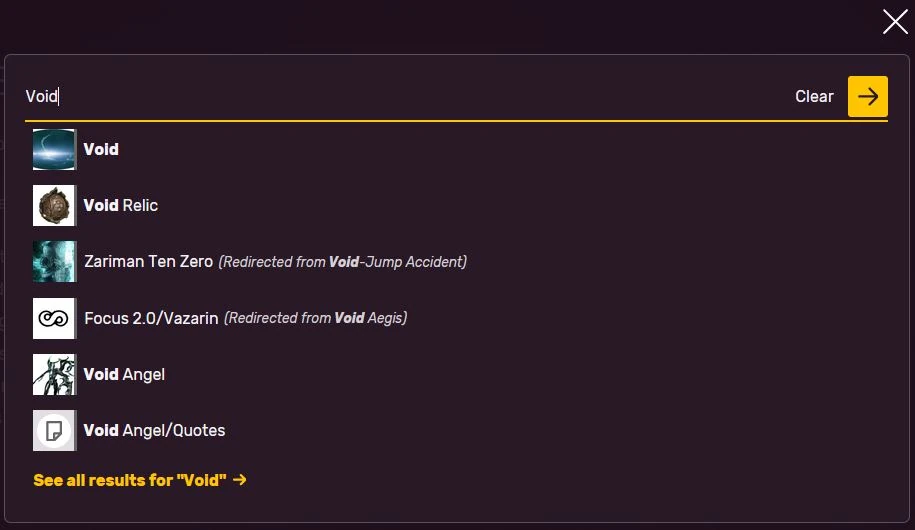Image resolution: width=915 pixels, height=530 pixels.
Task: Pick the "Focus 2.0/Vazarin" suggestion
Action: [x=151, y=318]
